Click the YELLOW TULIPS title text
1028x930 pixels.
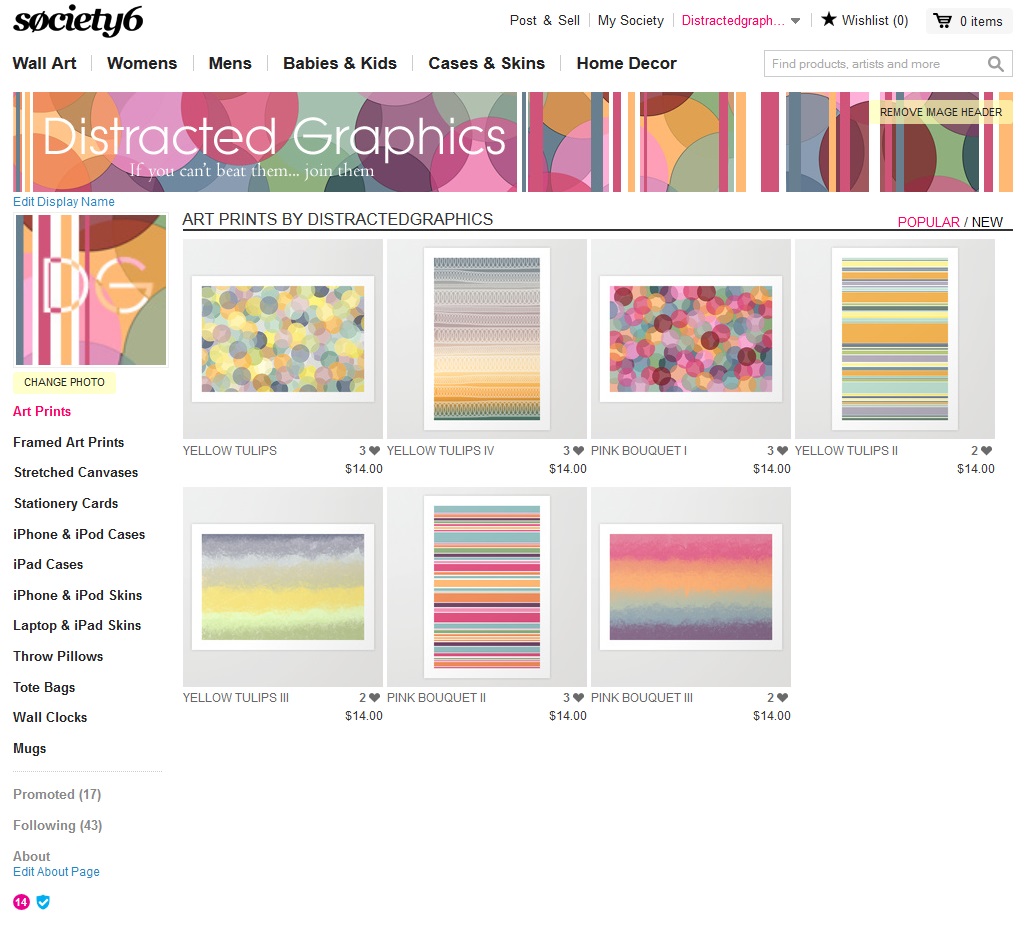(x=229, y=451)
